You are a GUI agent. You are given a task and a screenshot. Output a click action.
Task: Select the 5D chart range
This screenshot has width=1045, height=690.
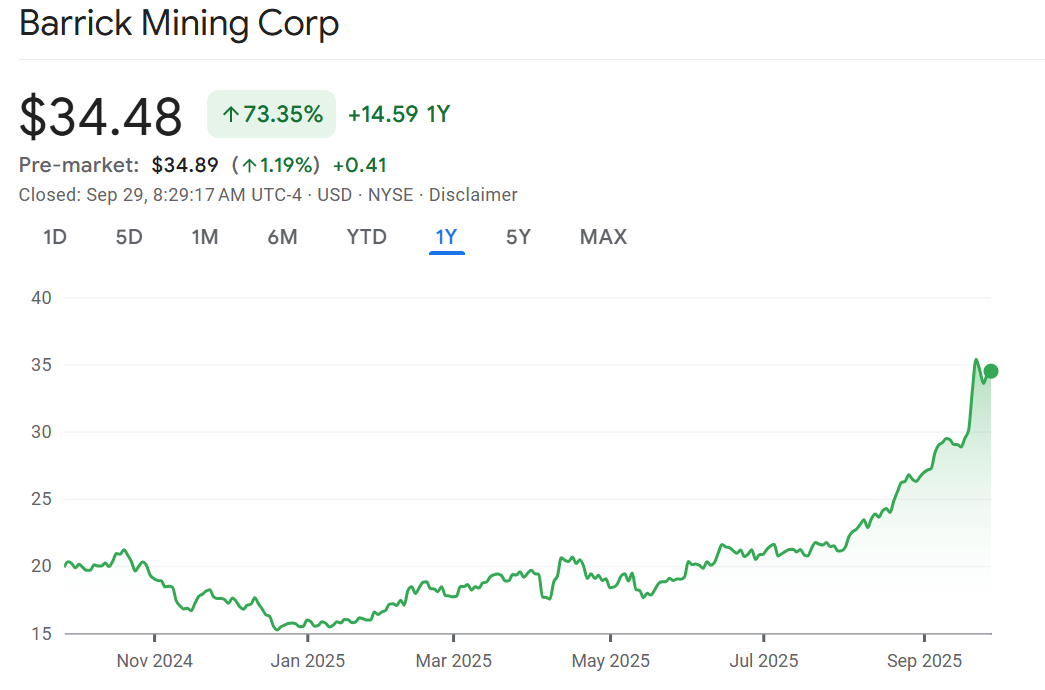pos(129,237)
